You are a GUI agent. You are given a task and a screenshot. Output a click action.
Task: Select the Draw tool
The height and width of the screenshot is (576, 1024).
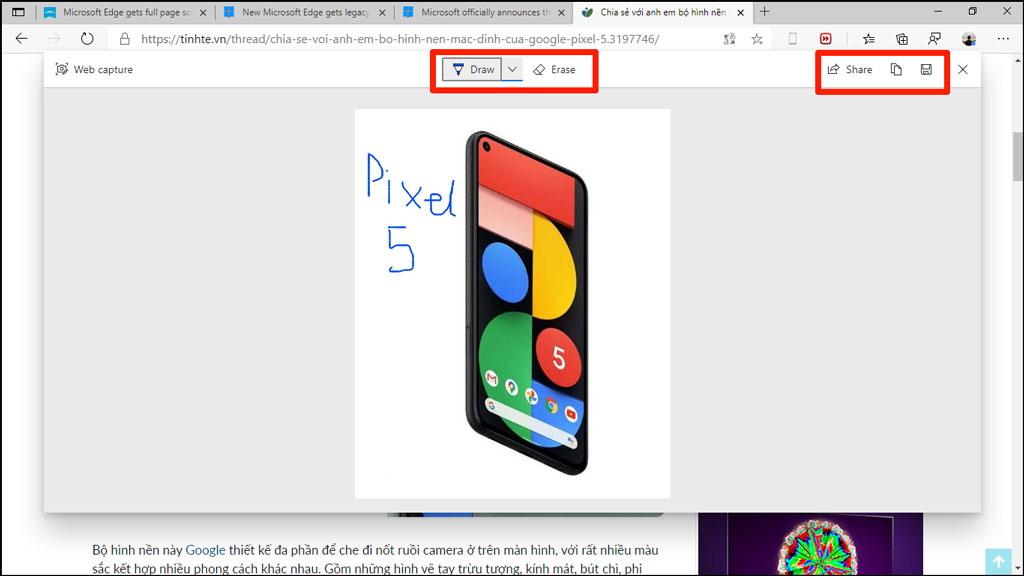(x=472, y=69)
